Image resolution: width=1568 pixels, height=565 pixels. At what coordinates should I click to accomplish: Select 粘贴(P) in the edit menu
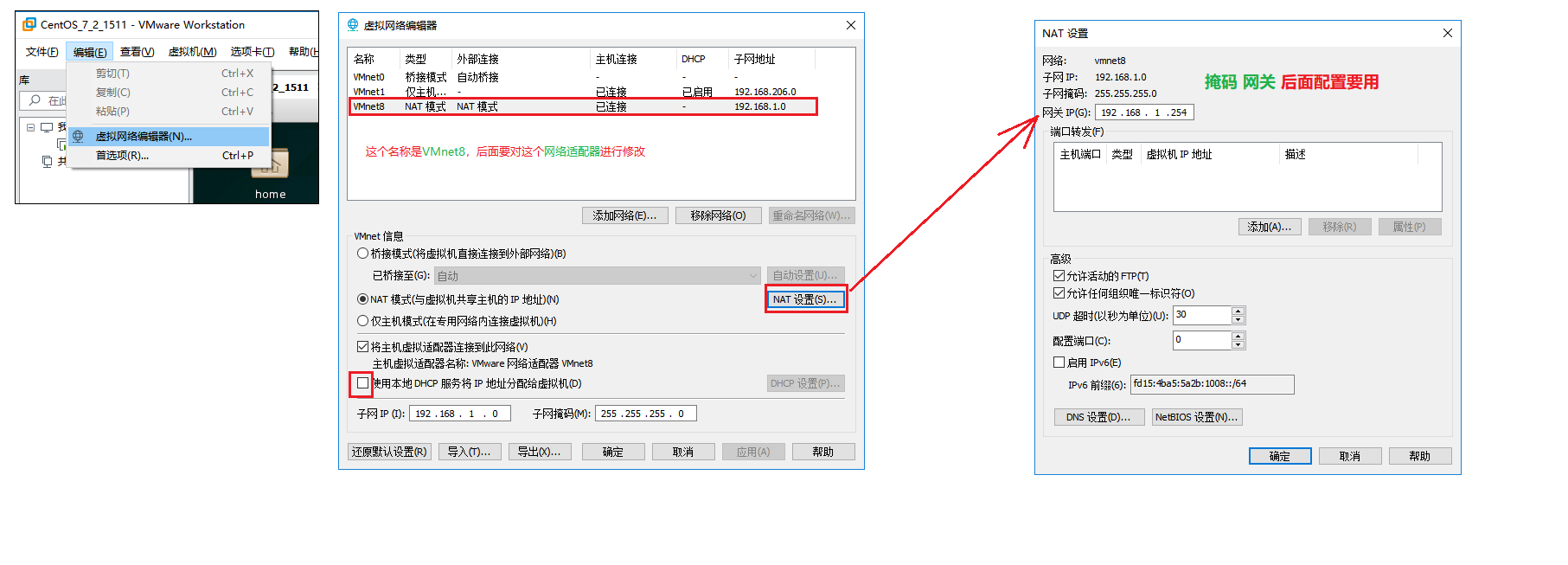[x=170, y=112]
